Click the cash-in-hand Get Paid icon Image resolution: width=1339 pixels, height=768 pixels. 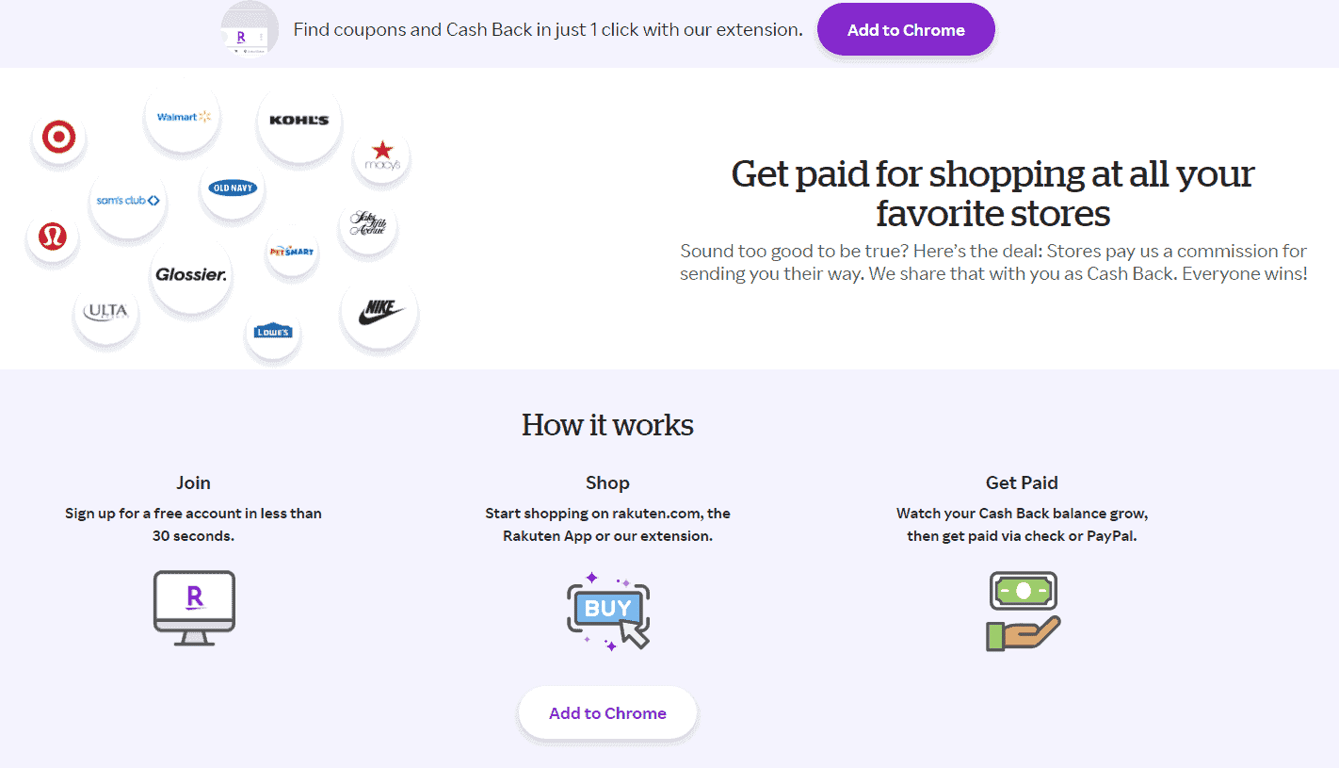coord(1022,611)
